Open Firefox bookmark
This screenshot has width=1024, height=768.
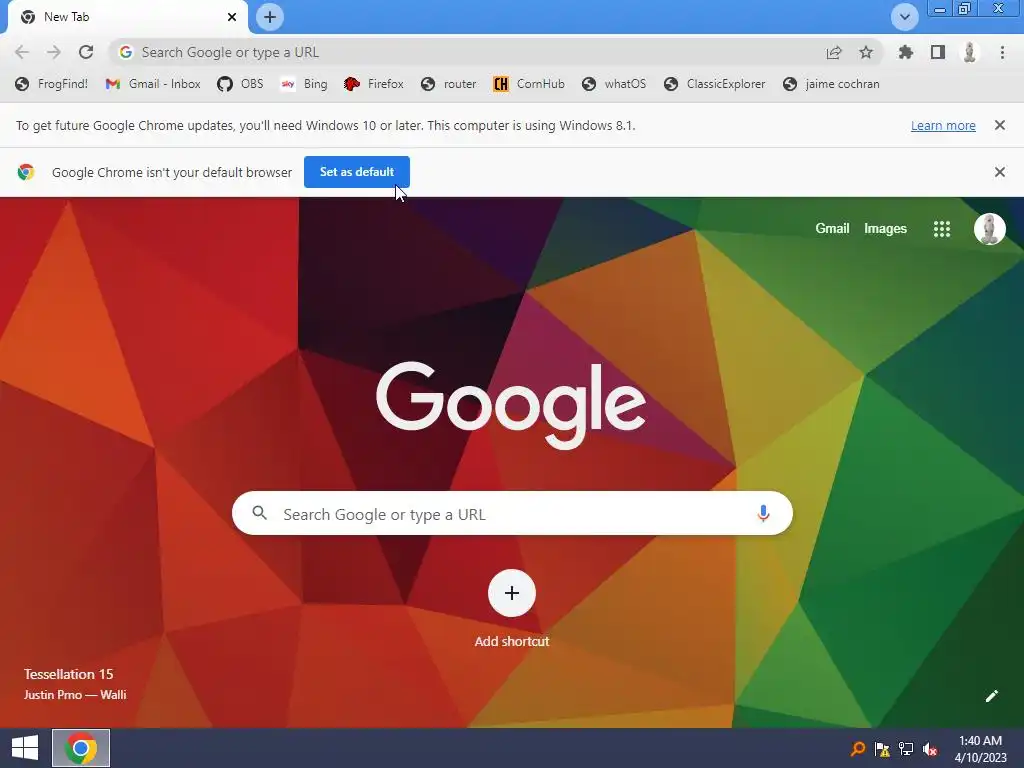pyautogui.click(x=374, y=84)
